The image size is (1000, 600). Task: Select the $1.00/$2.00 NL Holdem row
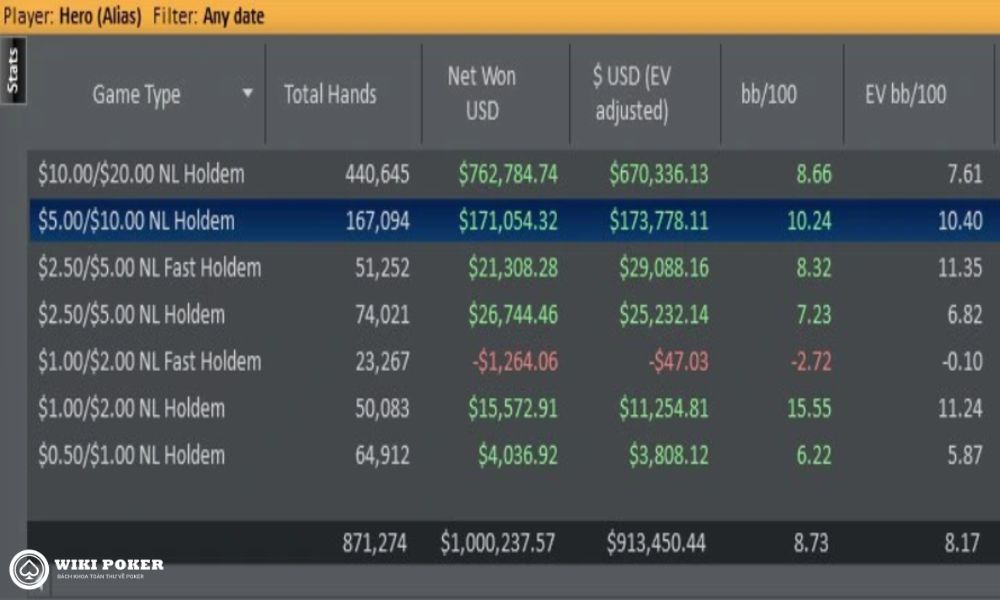click(513, 408)
